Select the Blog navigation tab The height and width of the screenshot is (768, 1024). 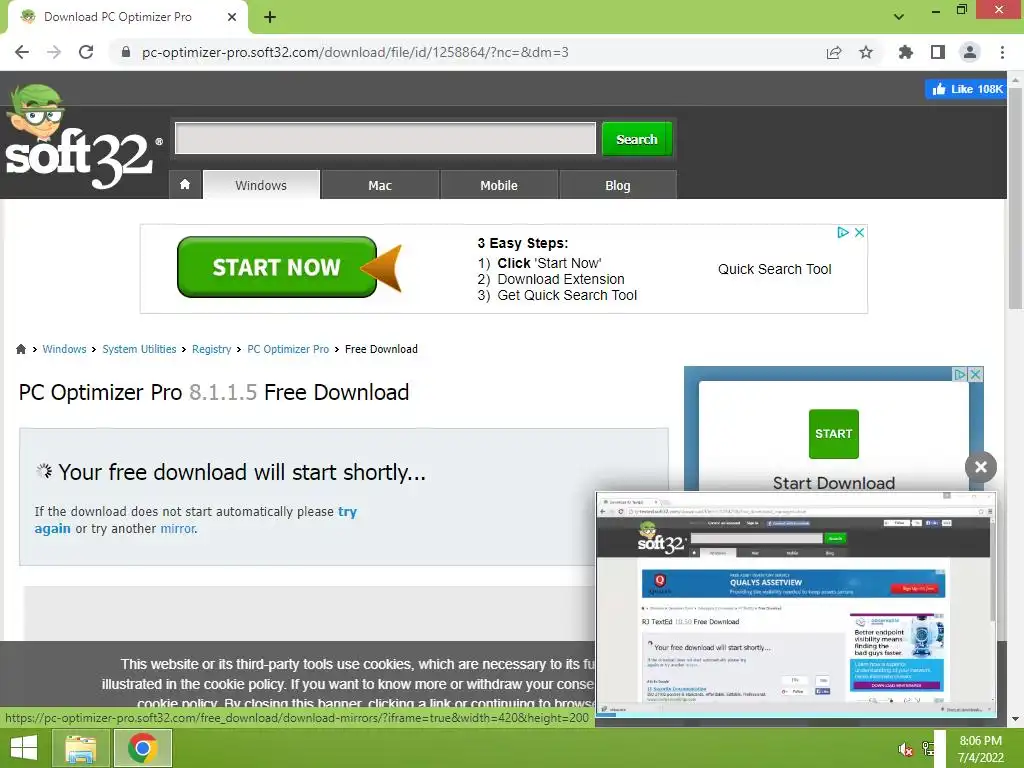coord(618,185)
